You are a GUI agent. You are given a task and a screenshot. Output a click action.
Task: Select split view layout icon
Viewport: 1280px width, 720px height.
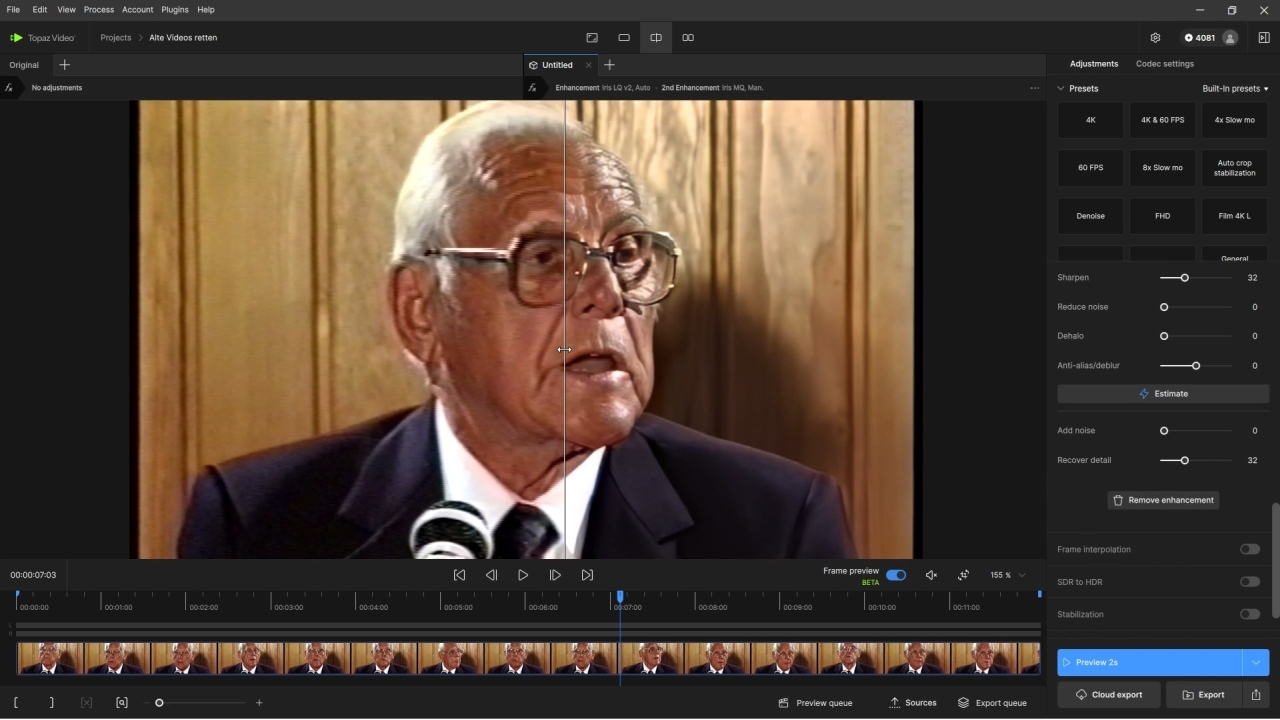tap(656, 38)
